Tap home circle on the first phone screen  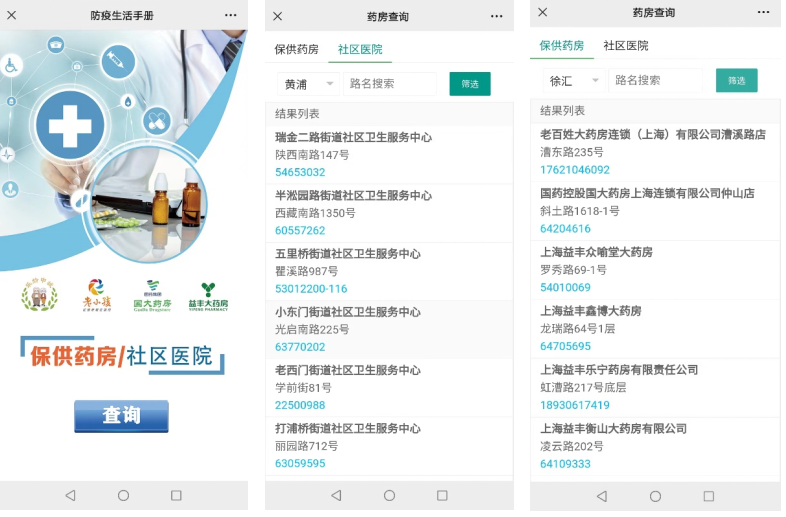tap(123, 495)
